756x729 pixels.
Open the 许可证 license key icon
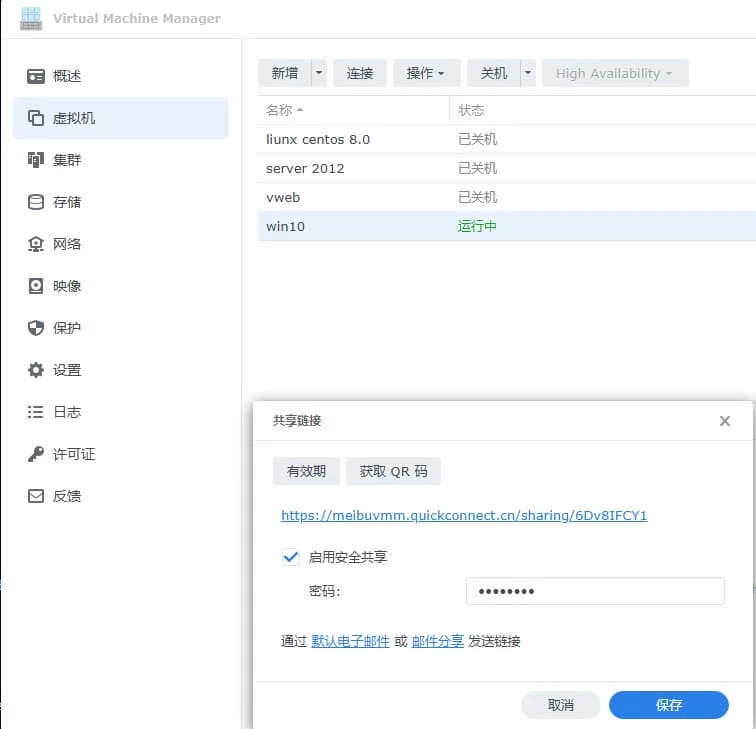(36, 454)
